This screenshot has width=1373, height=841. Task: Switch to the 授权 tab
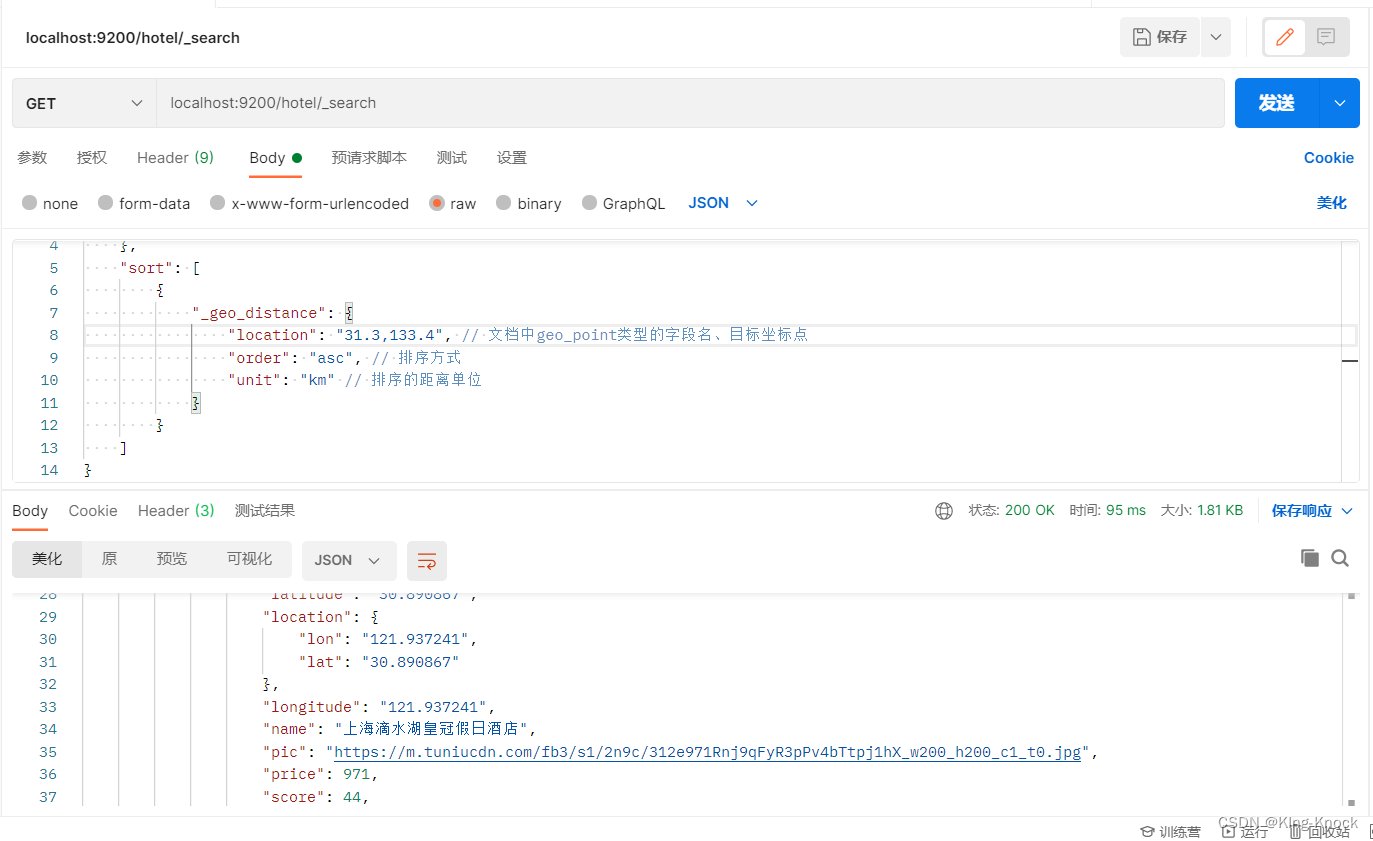92,158
